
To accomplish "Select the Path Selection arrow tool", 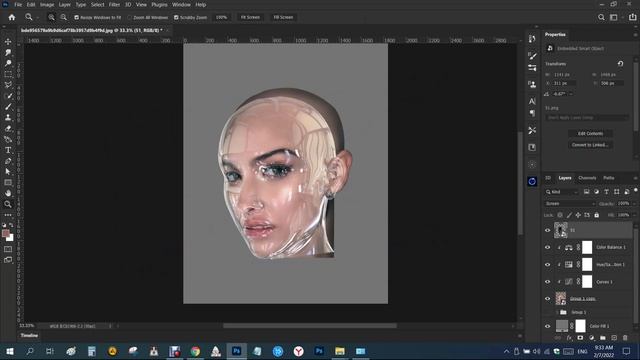I will (x=8, y=172).
